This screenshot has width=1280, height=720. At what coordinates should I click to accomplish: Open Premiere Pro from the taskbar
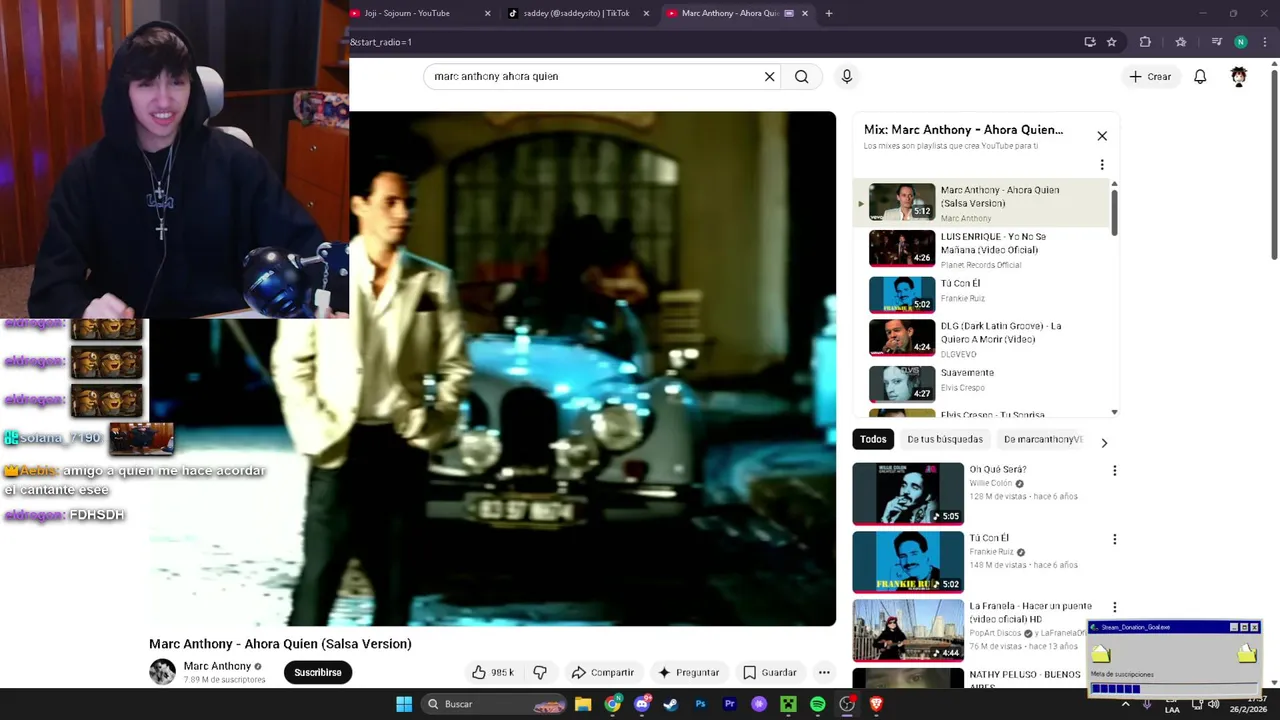pos(729,704)
